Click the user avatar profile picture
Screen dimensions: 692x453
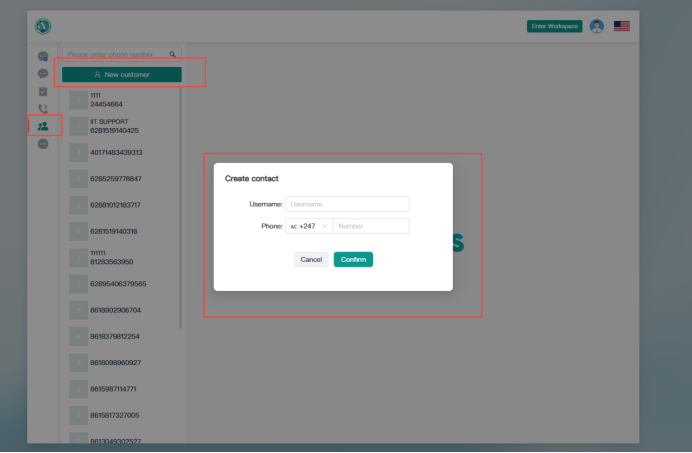tap(597, 26)
